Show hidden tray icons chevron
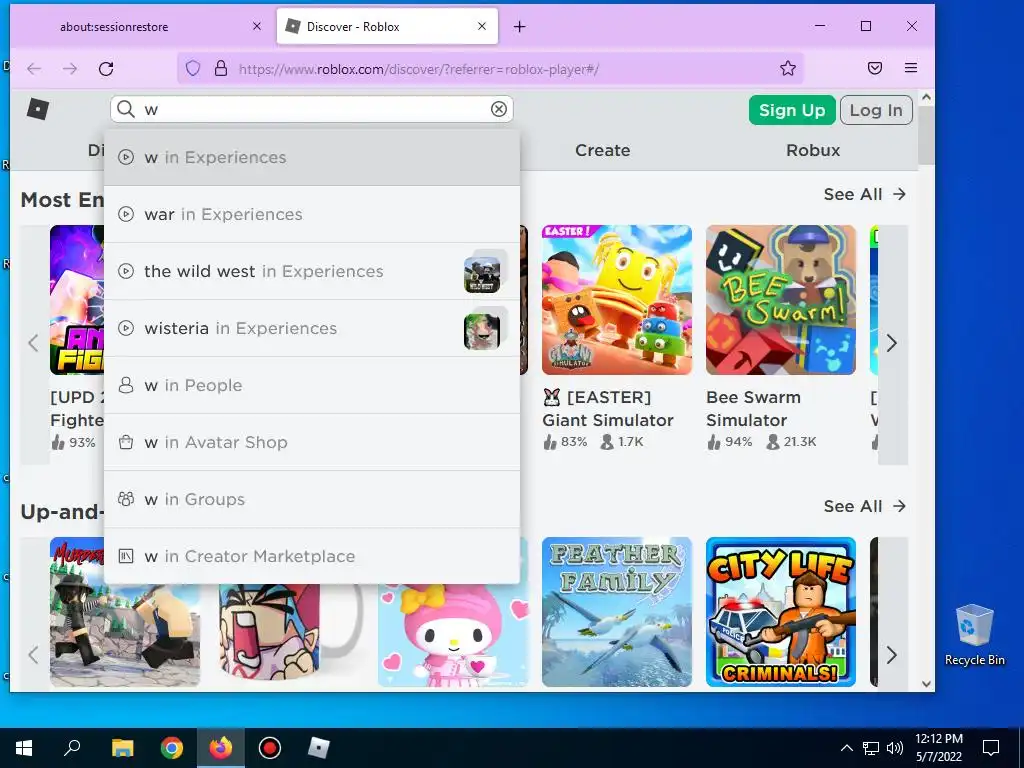The height and width of the screenshot is (768, 1024). coord(846,748)
